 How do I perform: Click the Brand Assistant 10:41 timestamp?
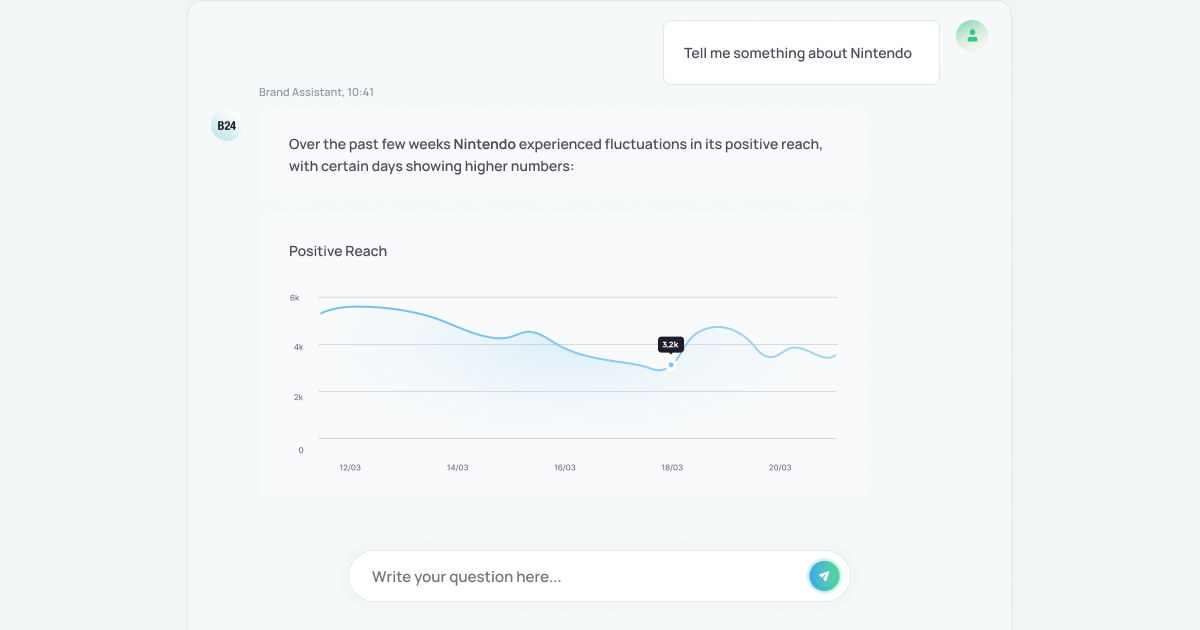click(x=316, y=91)
